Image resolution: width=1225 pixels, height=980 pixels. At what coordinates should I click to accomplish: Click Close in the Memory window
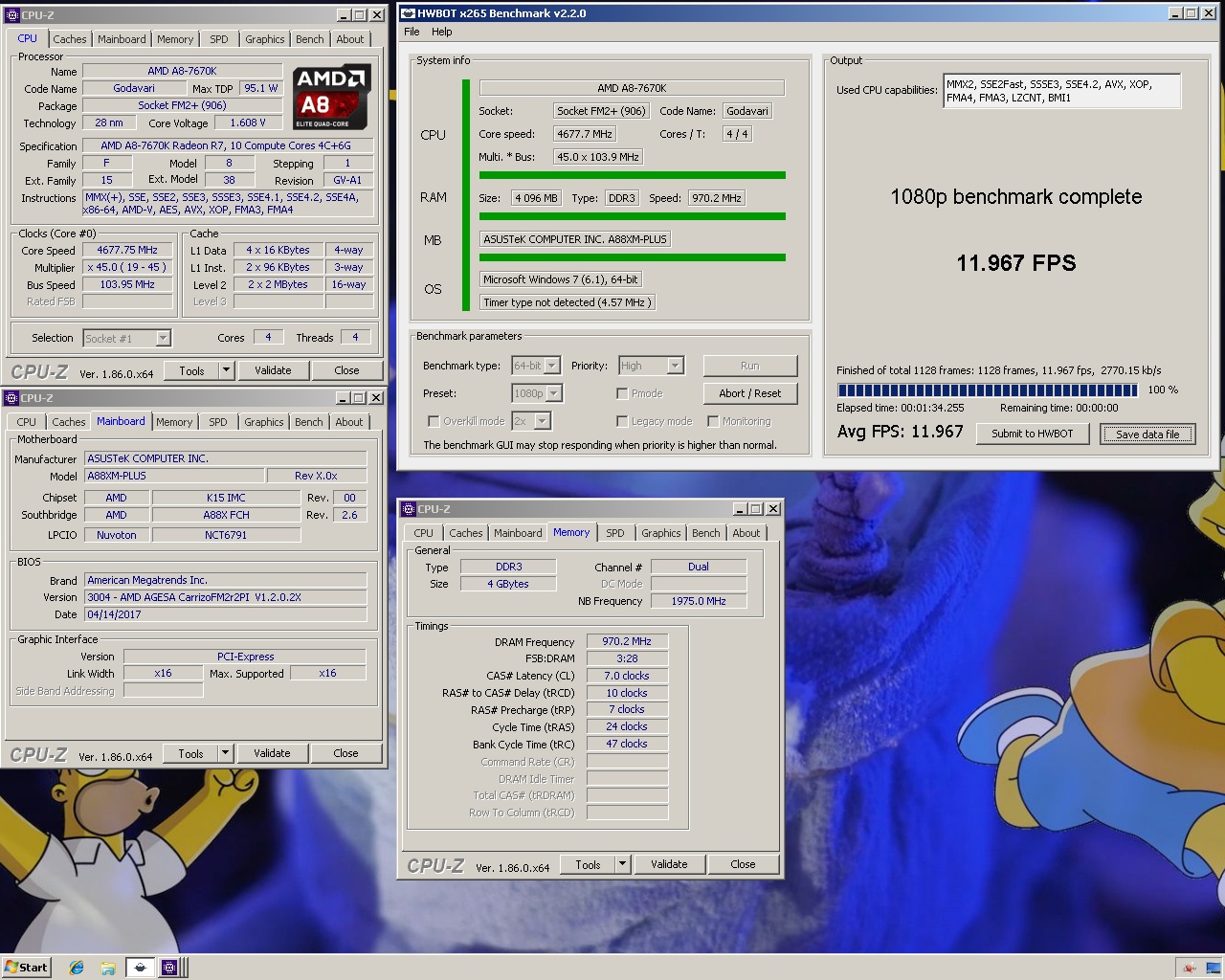[743, 864]
